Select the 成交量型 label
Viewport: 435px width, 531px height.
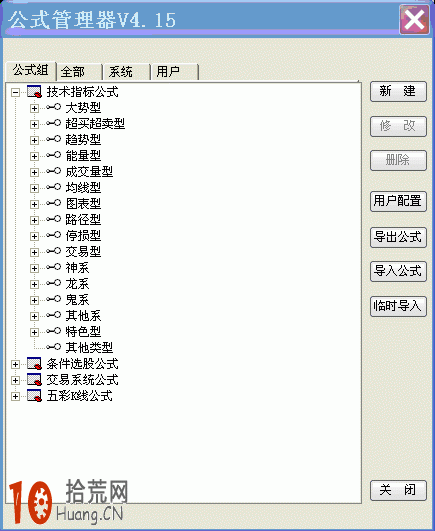click(89, 171)
